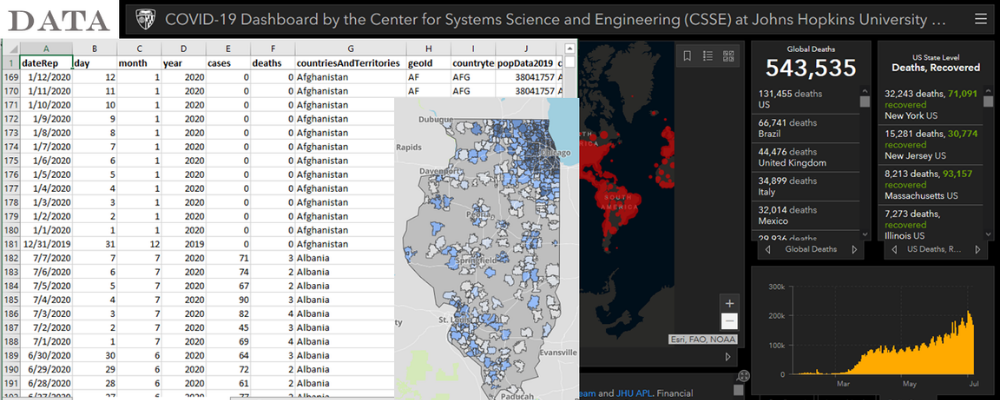The width and height of the screenshot is (1000, 400).
Task: Go to next panel from Global Deaths
Action: tap(854, 249)
